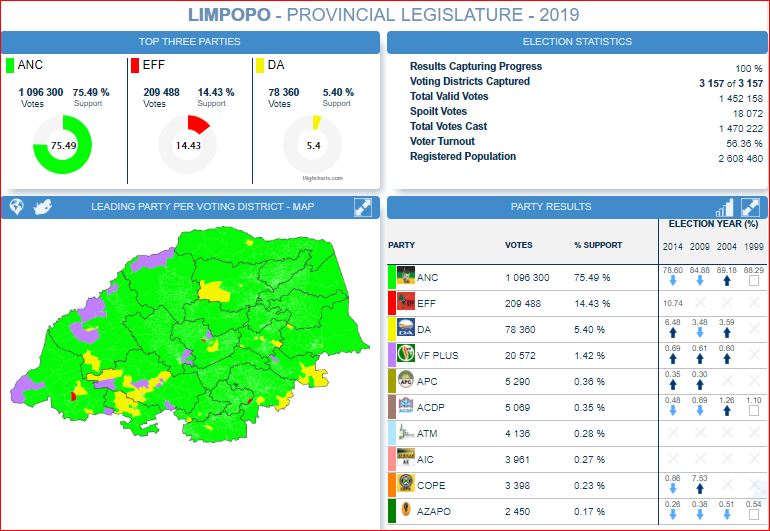Expand the voting district map to fullscreen
This screenshot has height=531, width=770.
coord(363,207)
